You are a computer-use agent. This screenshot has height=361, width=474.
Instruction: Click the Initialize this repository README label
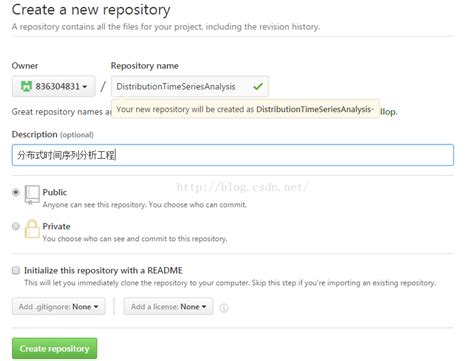103,270
